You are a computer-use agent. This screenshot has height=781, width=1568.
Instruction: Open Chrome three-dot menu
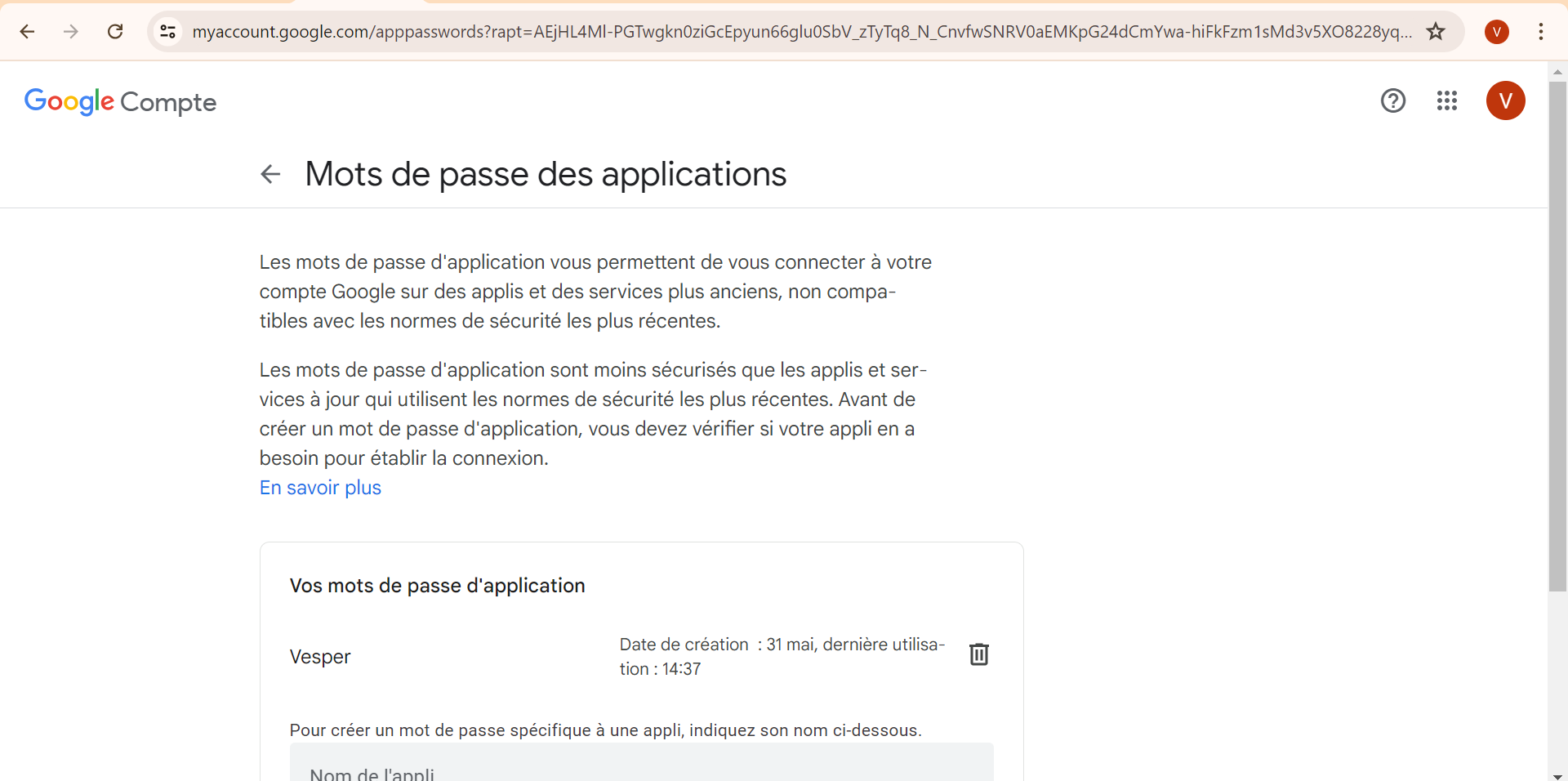(x=1540, y=32)
